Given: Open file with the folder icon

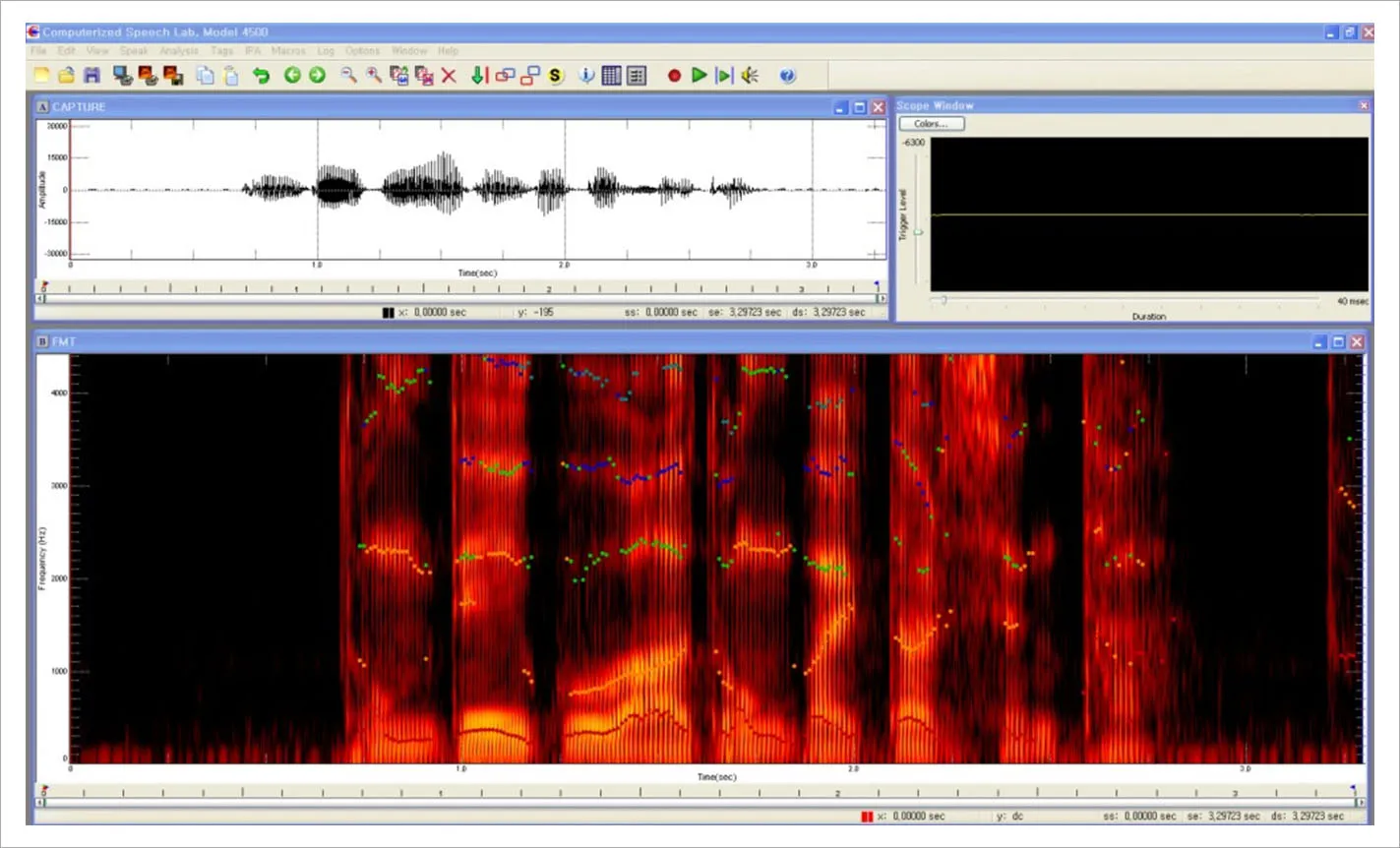Looking at the screenshot, I should click(67, 75).
